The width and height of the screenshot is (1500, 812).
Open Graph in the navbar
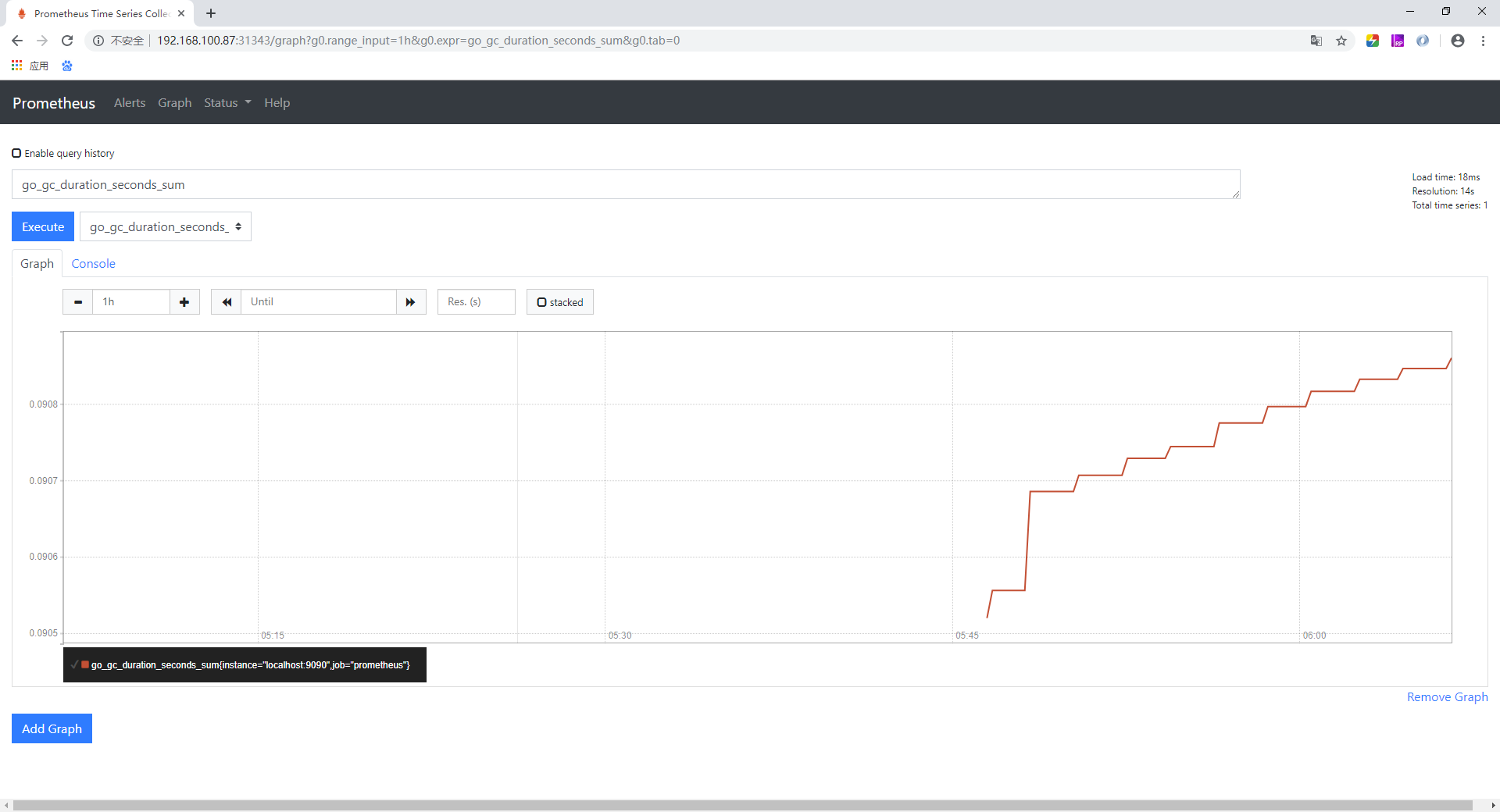coord(174,102)
